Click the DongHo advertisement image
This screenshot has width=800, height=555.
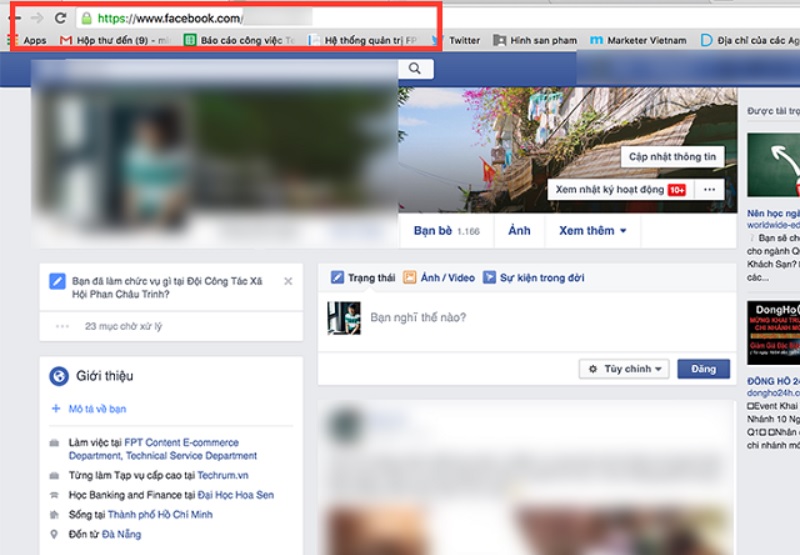[773, 333]
